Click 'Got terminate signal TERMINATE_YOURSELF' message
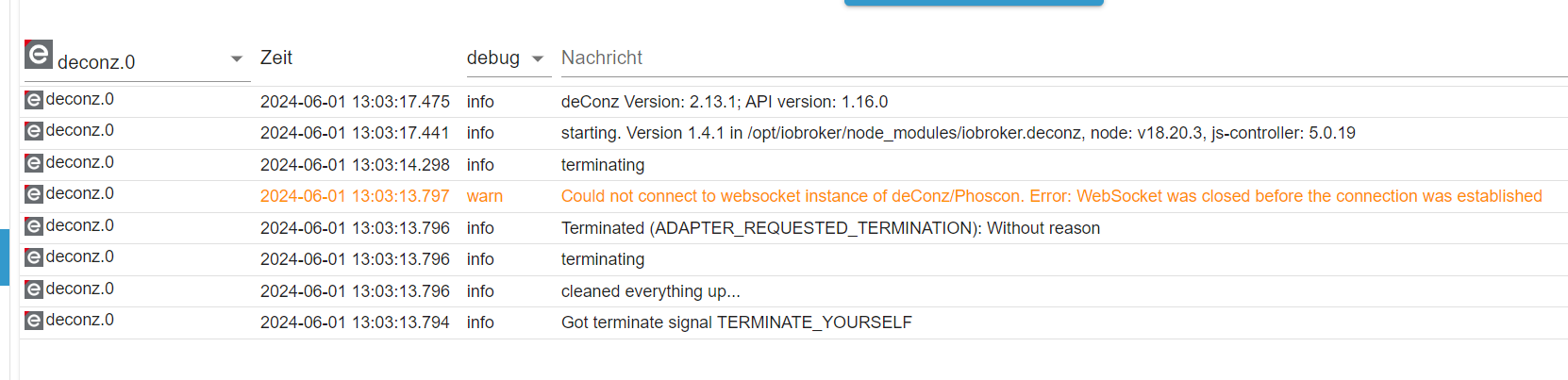 point(736,322)
